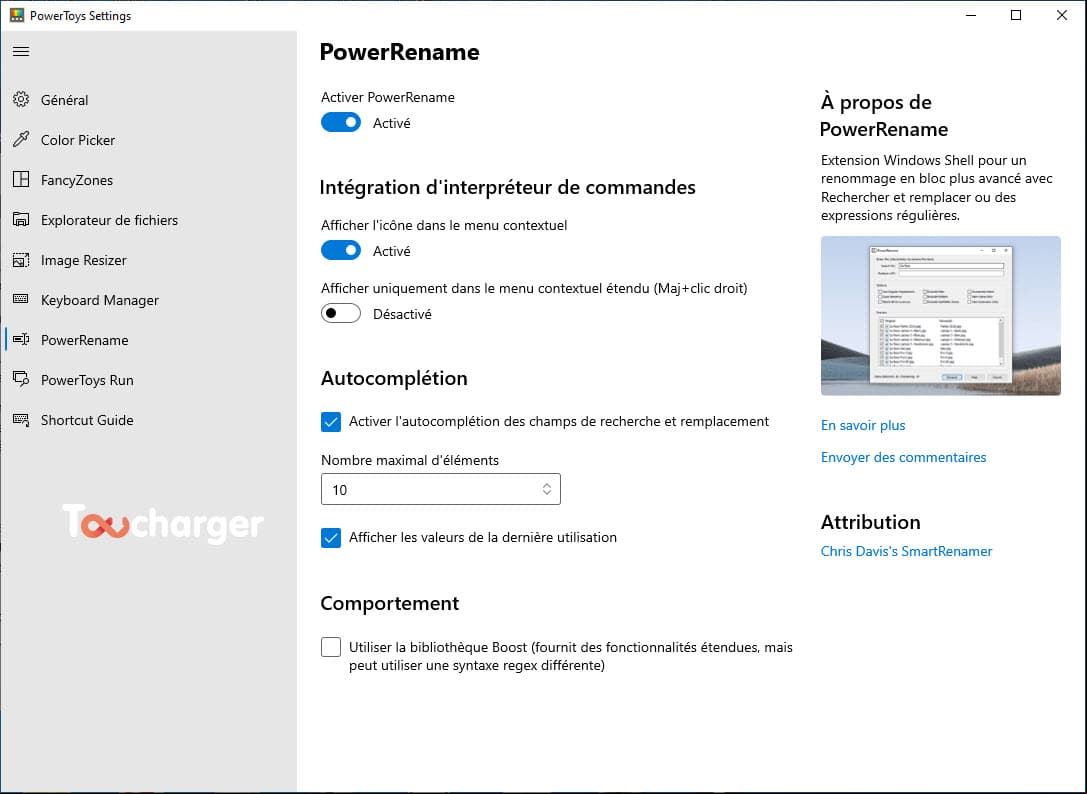Screen dimensions: 1087x794
Task: Click the 'Comportement' section heading
Action: (x=390, y=603)
